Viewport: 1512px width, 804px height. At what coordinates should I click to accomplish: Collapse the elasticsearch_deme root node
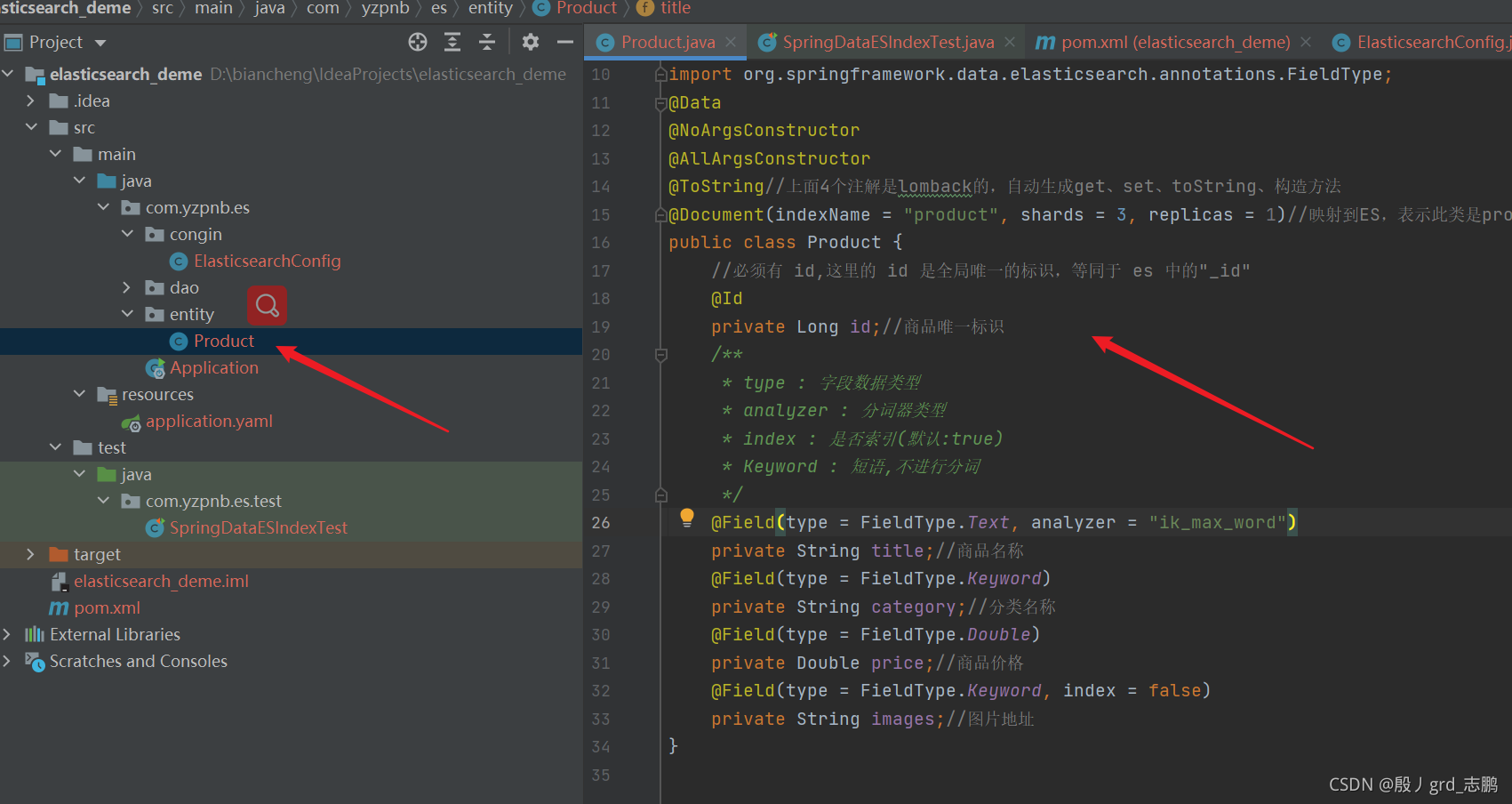[8, 74]
